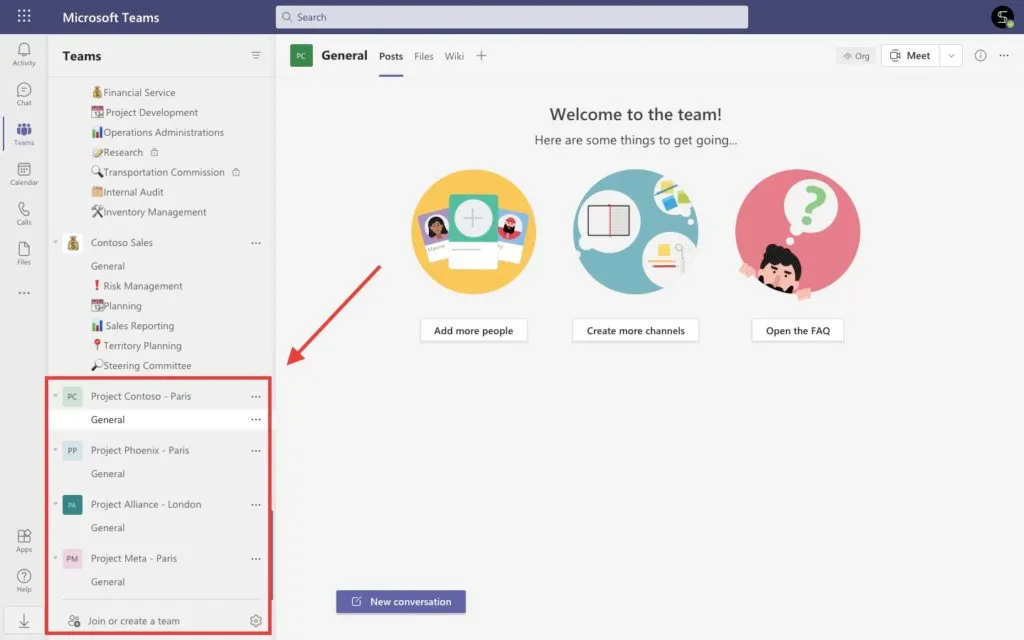Click Add more people button
Screen dimensions: 1024x640
pyautogui.click(x=473, y=330)
